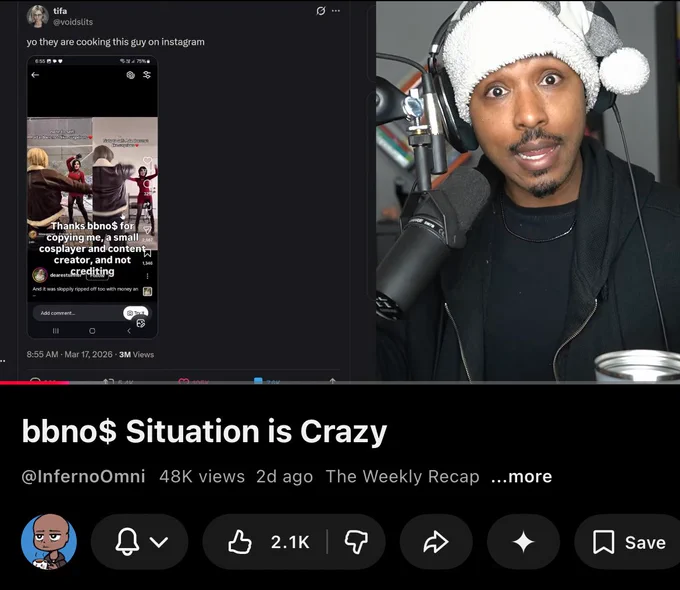Click the 48K views text
The width and height of the screenshot is (680, 590).
pos(202,476)
